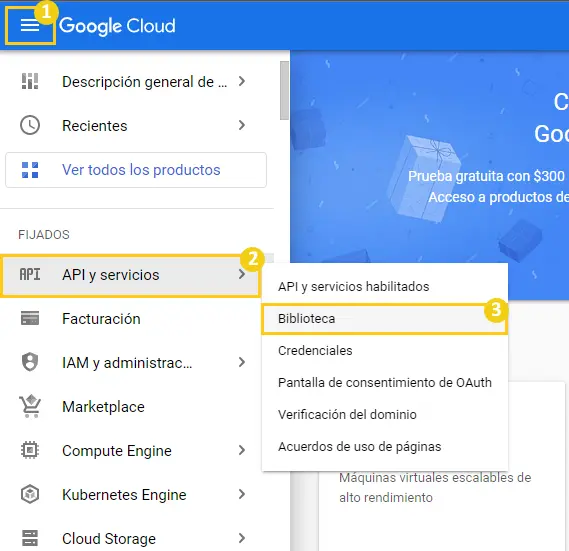
Task: Click the Facturación credit card icon
Action: [30, 318]
